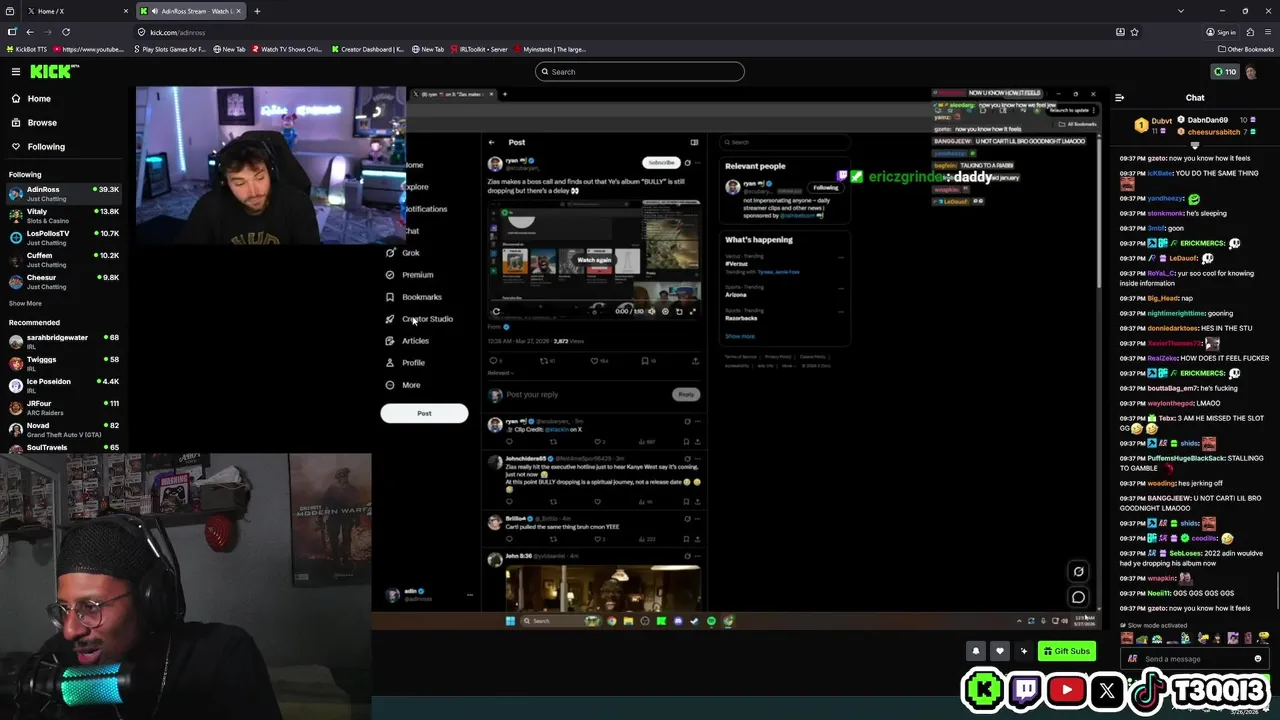Open recommended channel Ice Poseidon
The height and width of the screenshot is (720, 1280).
64,385
